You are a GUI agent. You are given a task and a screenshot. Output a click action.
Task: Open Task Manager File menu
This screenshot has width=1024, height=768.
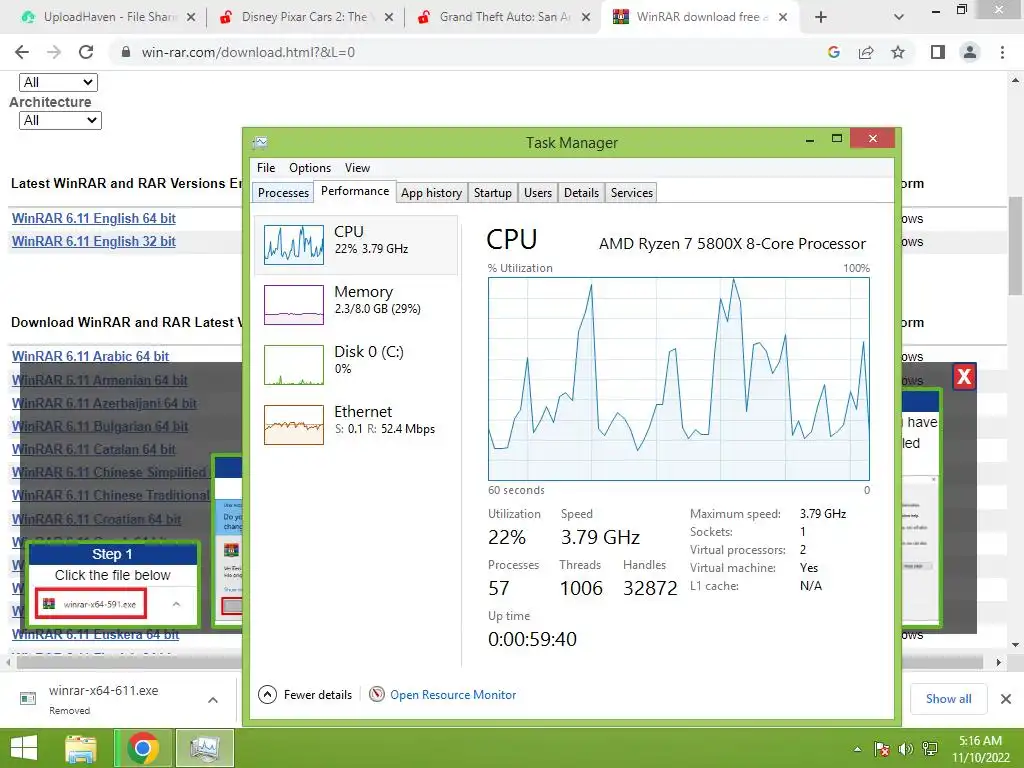[266, 168]
